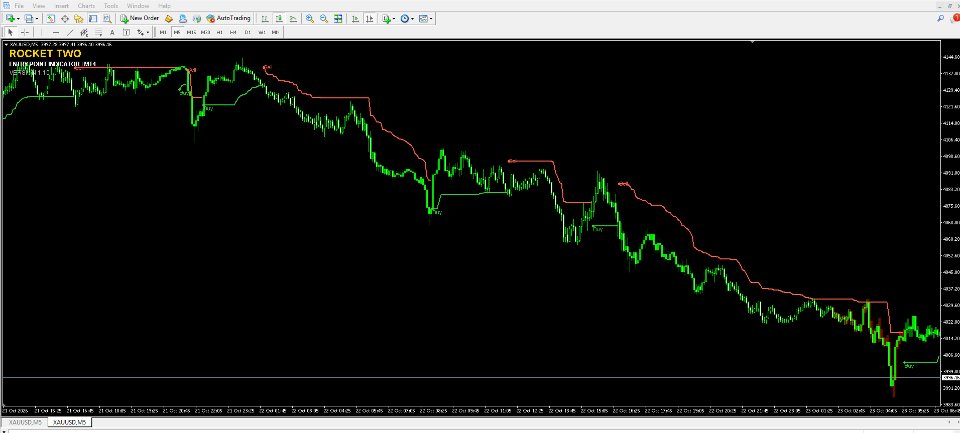Launch MetaEditor with the gold book icon
This screenshot has height=433, width=960.
[x=168, y=18]
